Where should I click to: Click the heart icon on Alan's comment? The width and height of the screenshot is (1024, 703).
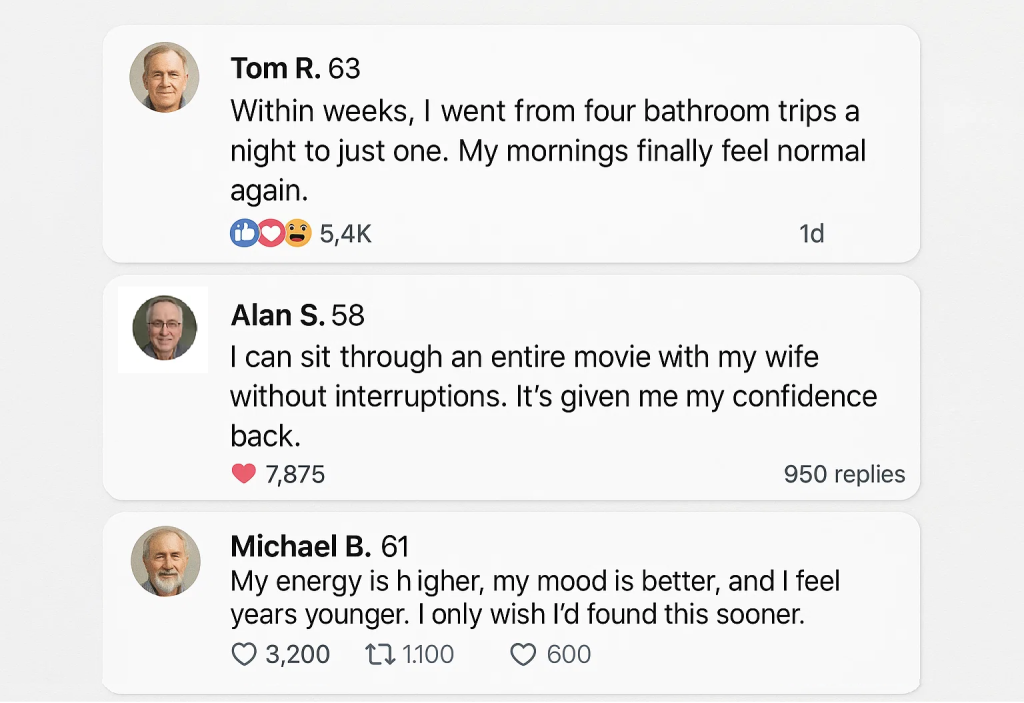click(244, 474)
